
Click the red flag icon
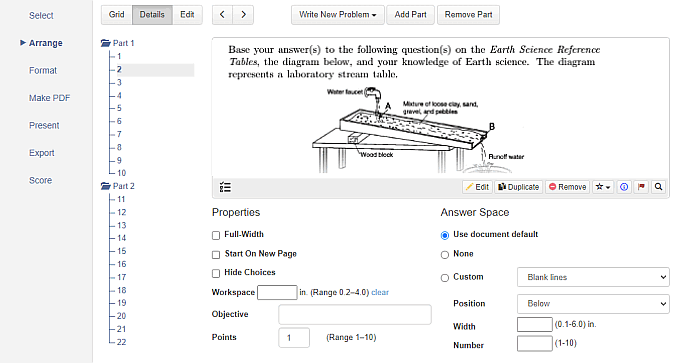pos(641,187)
